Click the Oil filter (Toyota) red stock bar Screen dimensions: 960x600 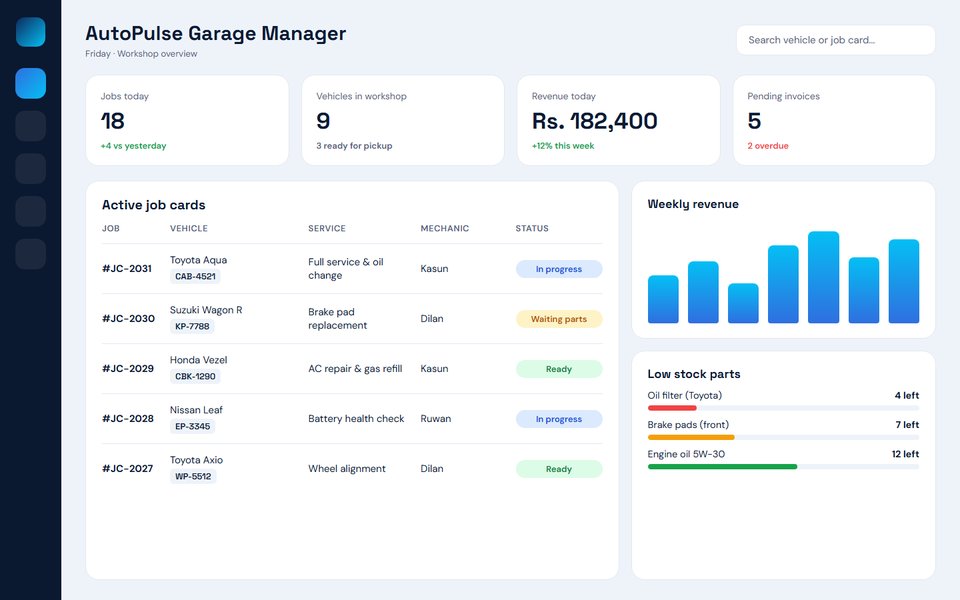(x=672, y=408)
